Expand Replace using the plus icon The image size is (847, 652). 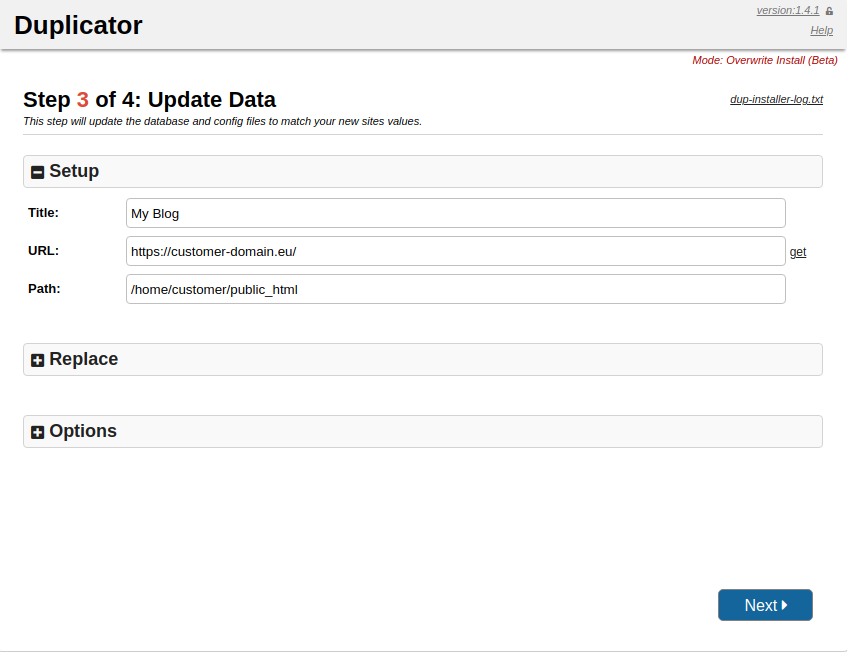[x=37, y=360]
